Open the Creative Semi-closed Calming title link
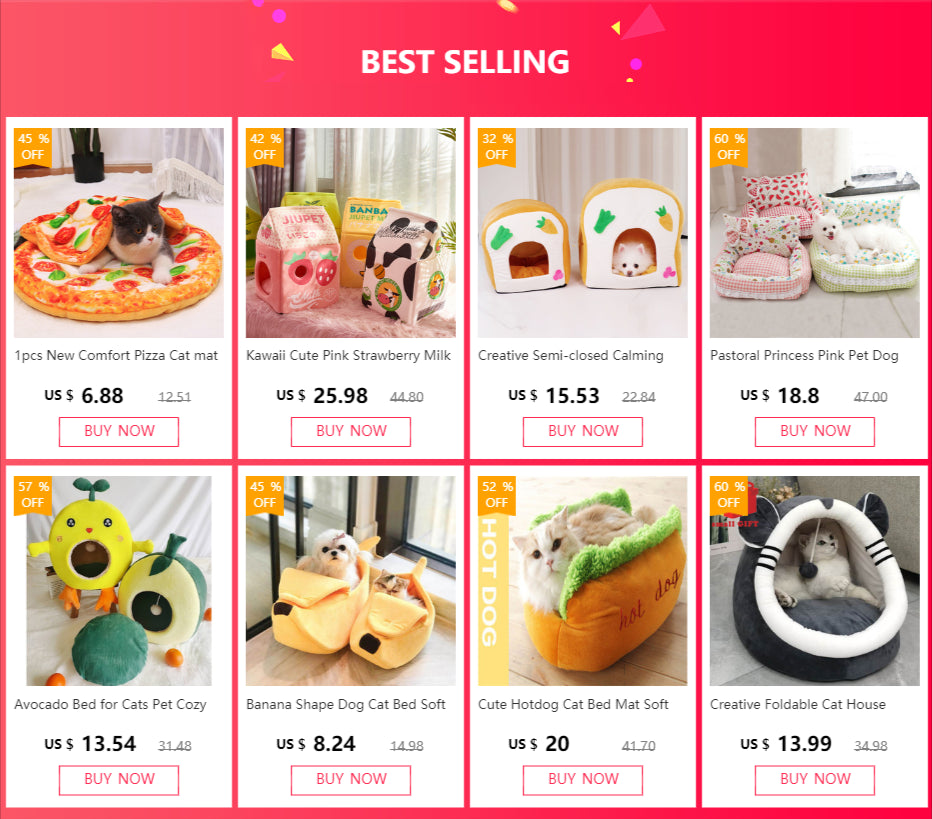Image resolution: width=932 pixels, height=819 pixels. tap(571, 355)
